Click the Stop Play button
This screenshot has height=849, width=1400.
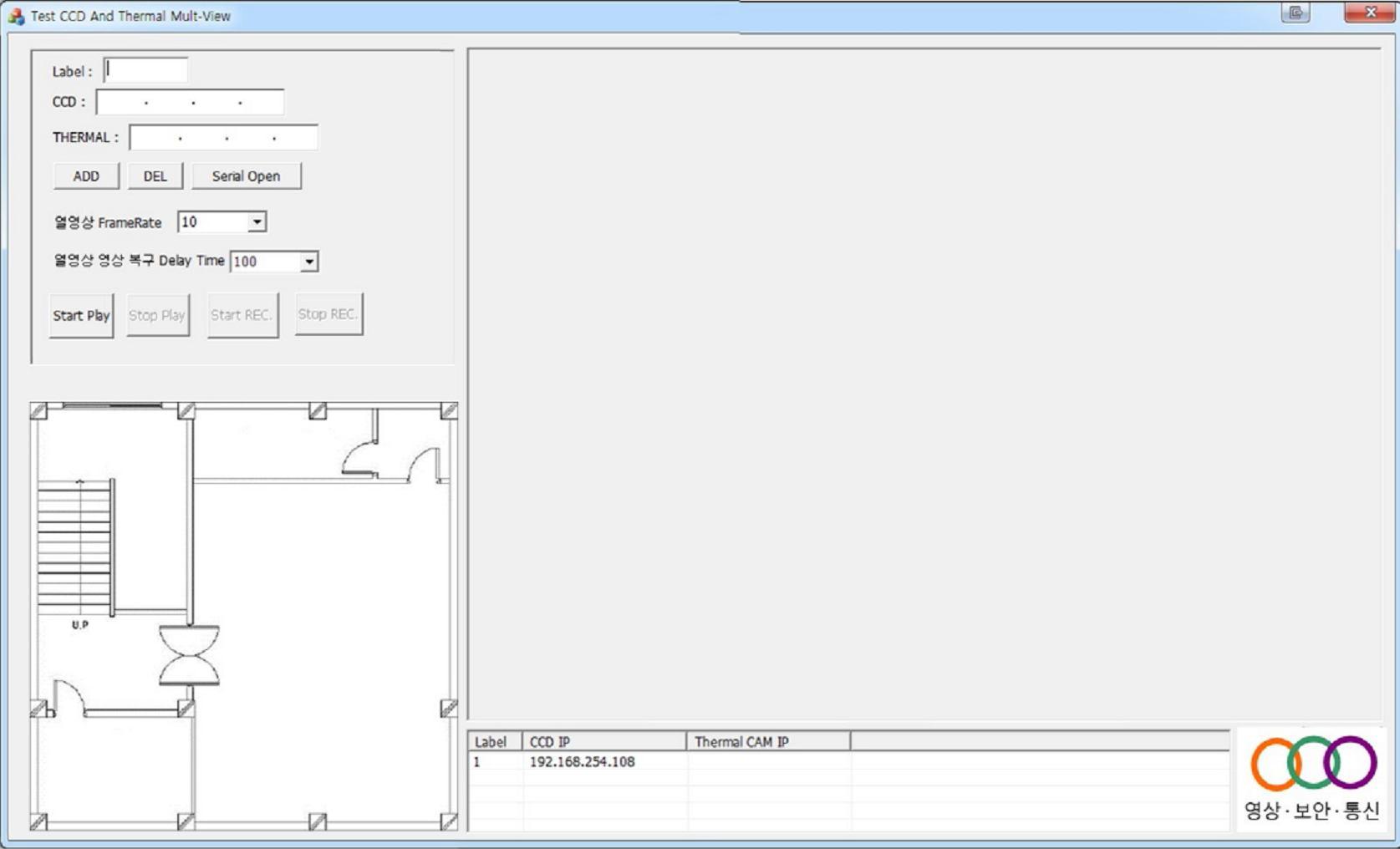point(157,315)
